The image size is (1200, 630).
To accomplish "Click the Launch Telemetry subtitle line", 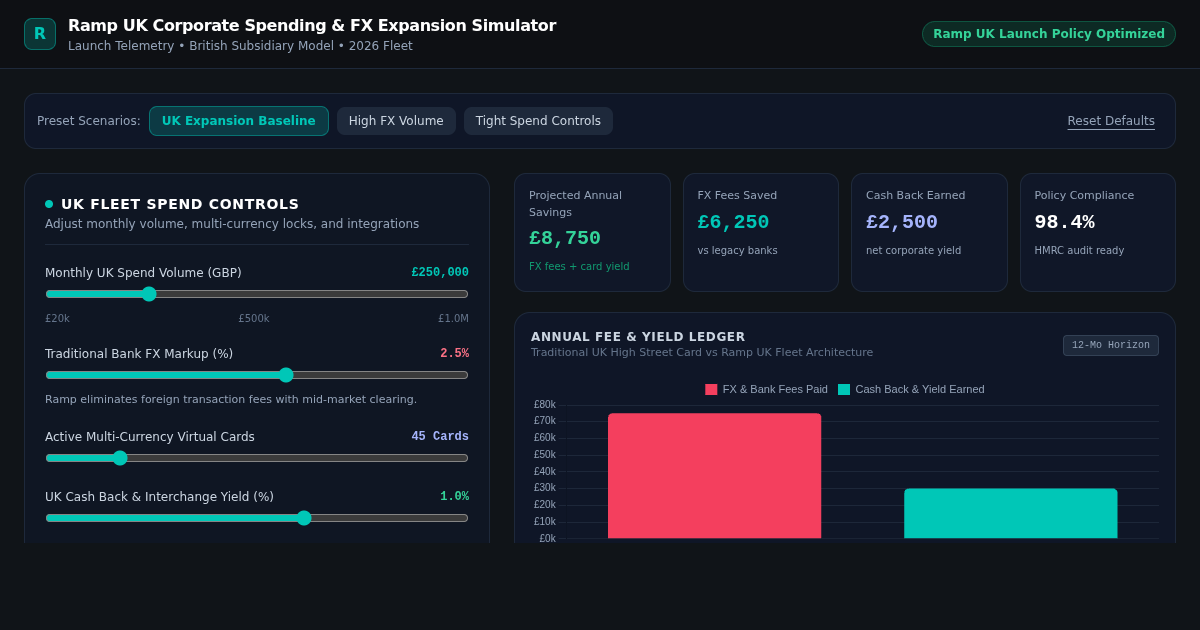I will pos(240,46).
